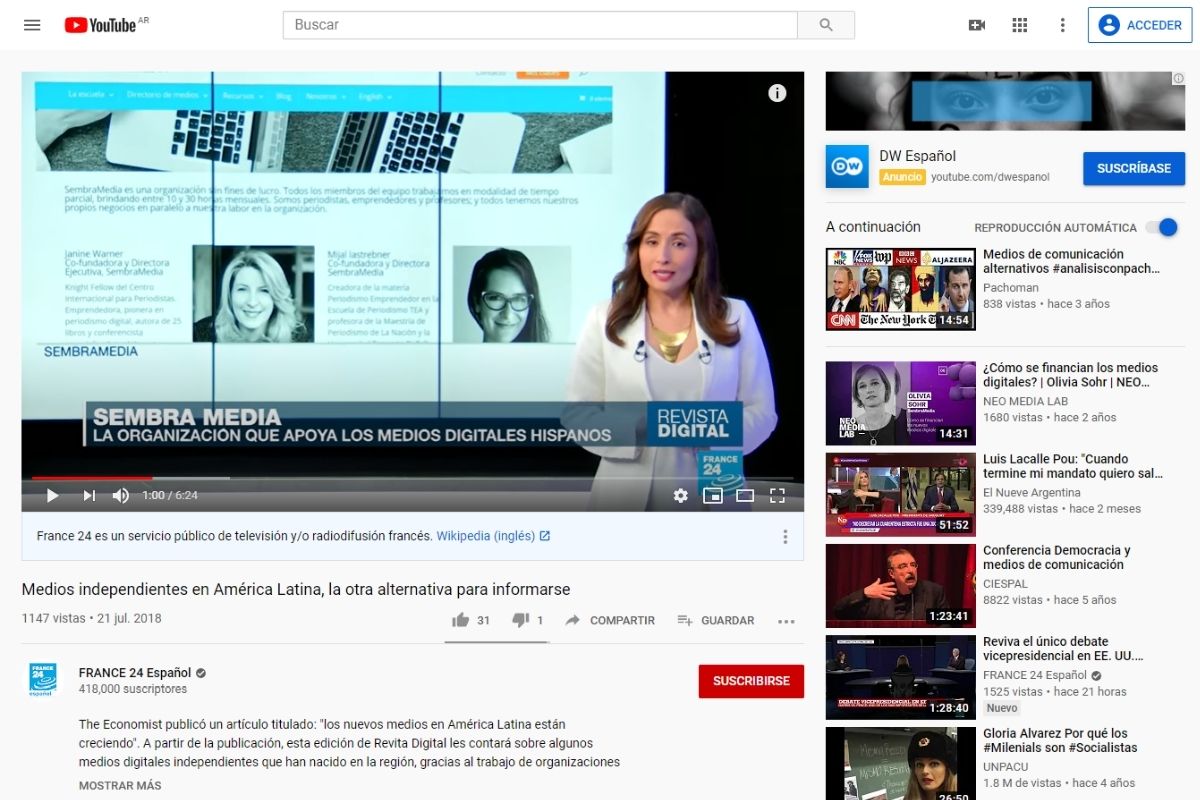Enter fullscreen mode
Image resolution: width=1200 pixels, height=800 pixels.
point(777,495)
